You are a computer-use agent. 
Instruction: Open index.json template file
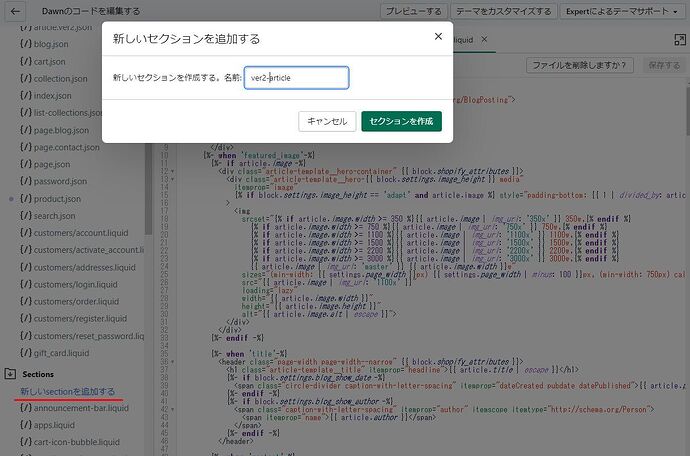coord(52,96)
